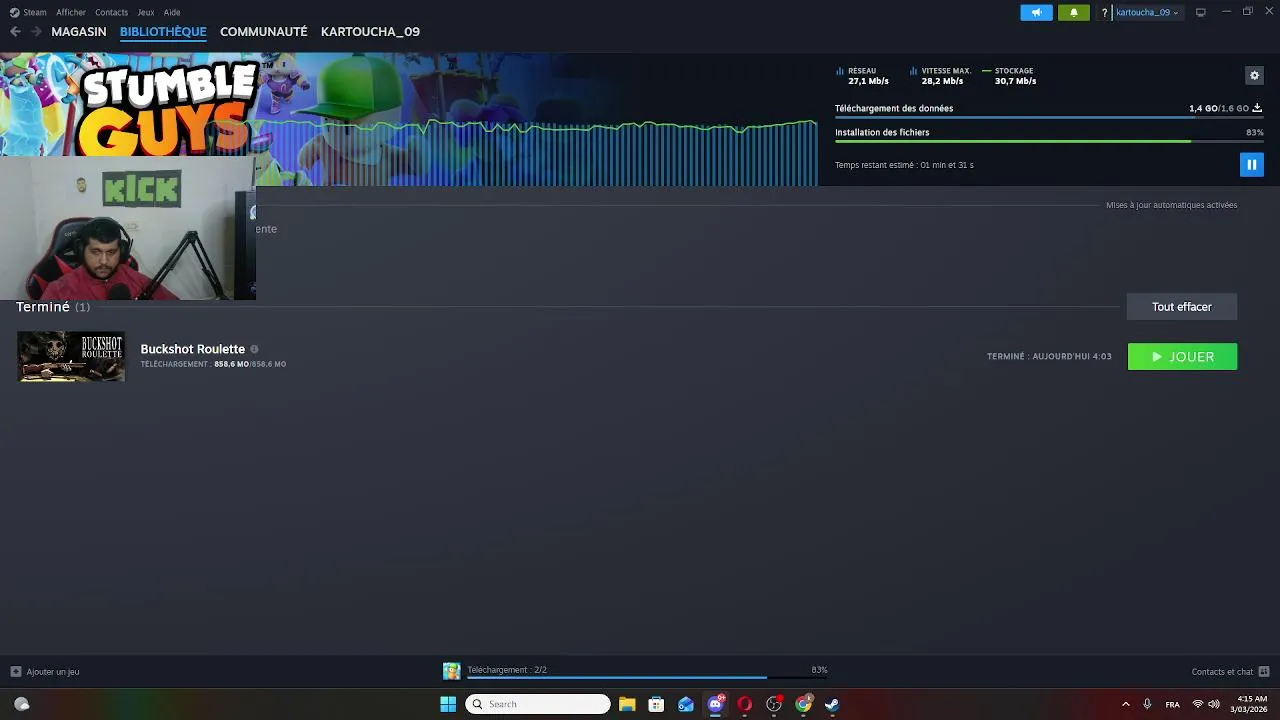Image resolution: width=1280 pixels, height=720 pixels.
Task: Click 'TERMINÉ : AUJOURD'HUI 4:03' text
Action: 1049,357
